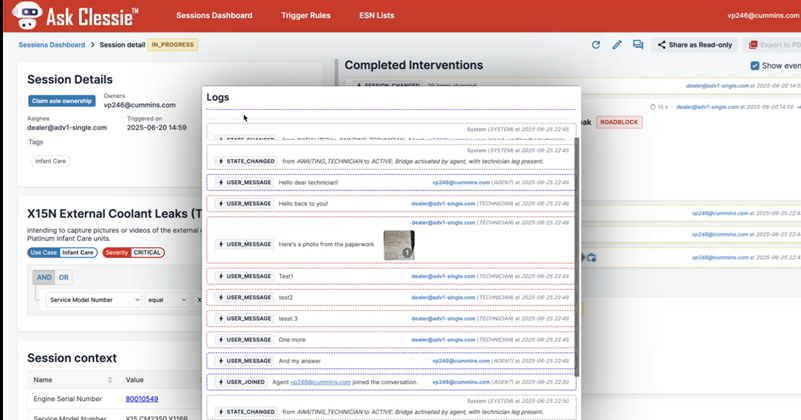Click the Ask Clessie robot logo
This screenshot has height=420, width=801.
tap(27, 15)
